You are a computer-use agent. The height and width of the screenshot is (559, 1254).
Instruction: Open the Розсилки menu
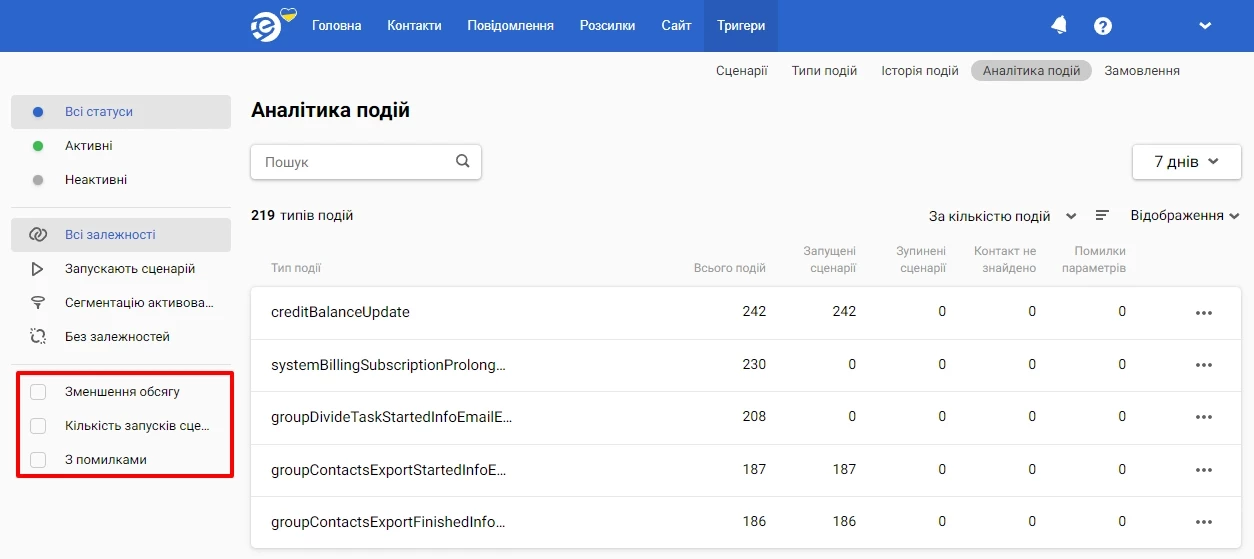pyautogui.click(x=607, y=26)
